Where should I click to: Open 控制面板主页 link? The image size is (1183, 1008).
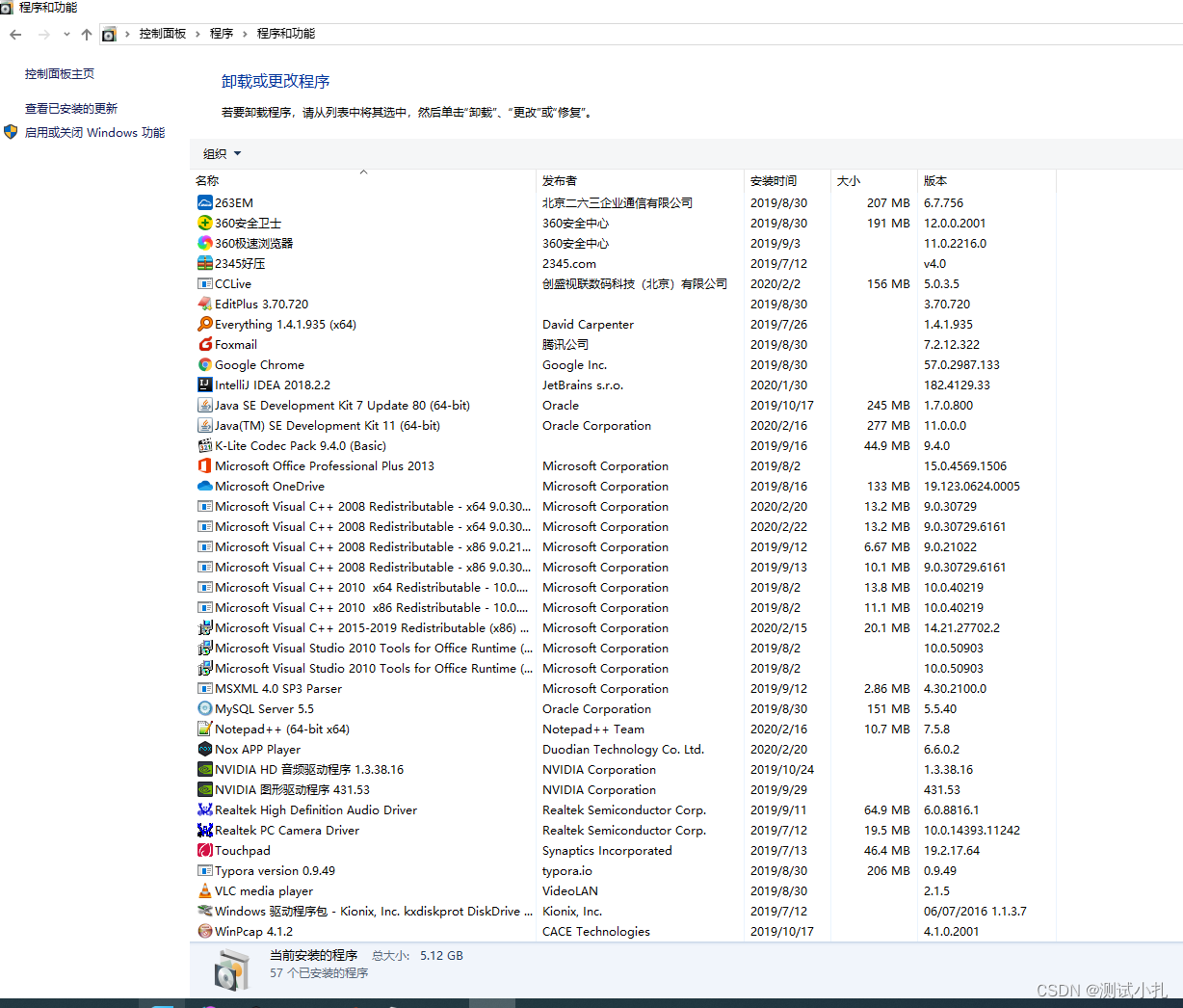pyautogui.click(x=60, y=74)
